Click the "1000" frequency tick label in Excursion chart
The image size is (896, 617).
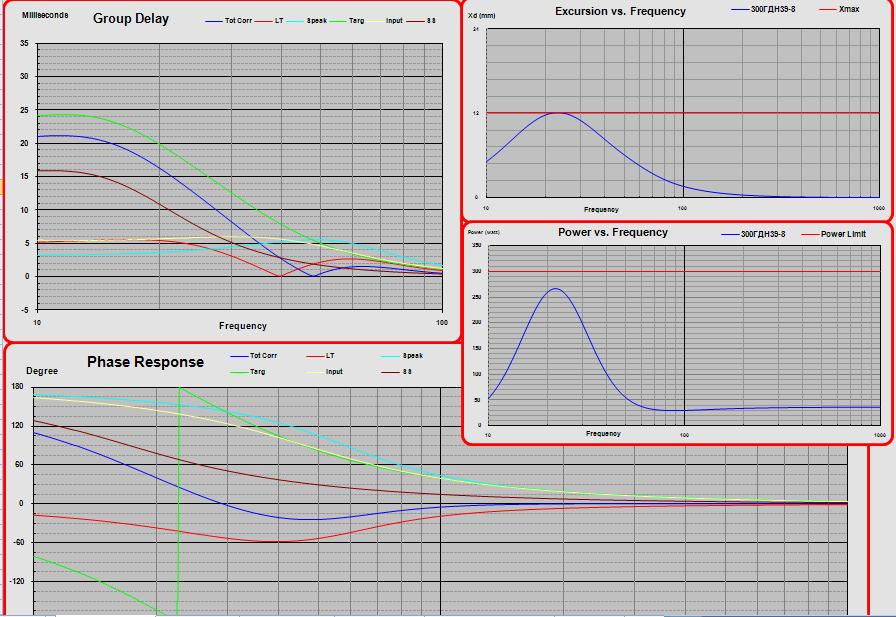pos(879,208)
